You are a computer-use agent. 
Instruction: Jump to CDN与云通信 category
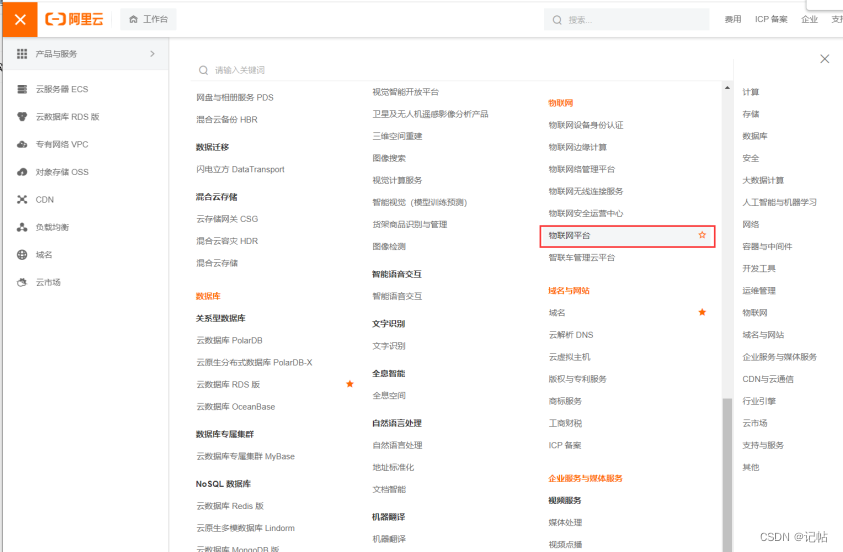tap(768, 379)
